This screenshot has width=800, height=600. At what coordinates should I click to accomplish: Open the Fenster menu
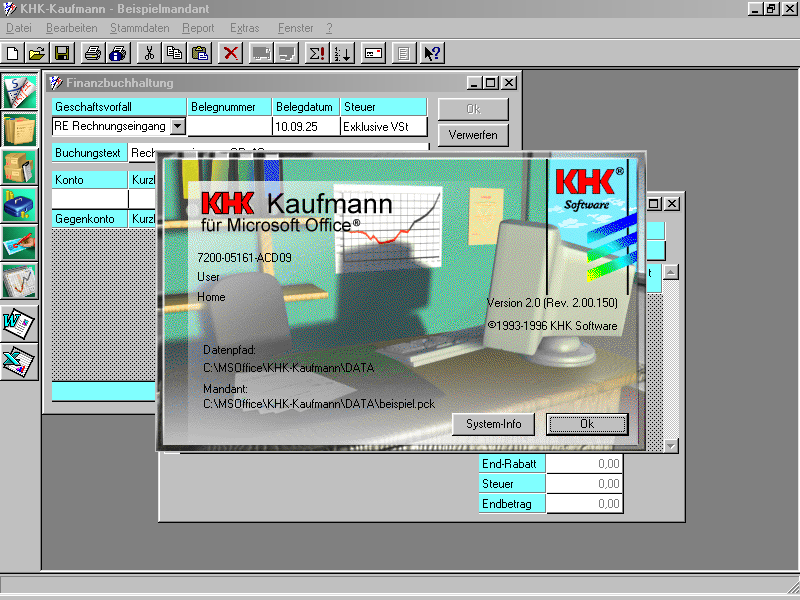tap(295, 28)
